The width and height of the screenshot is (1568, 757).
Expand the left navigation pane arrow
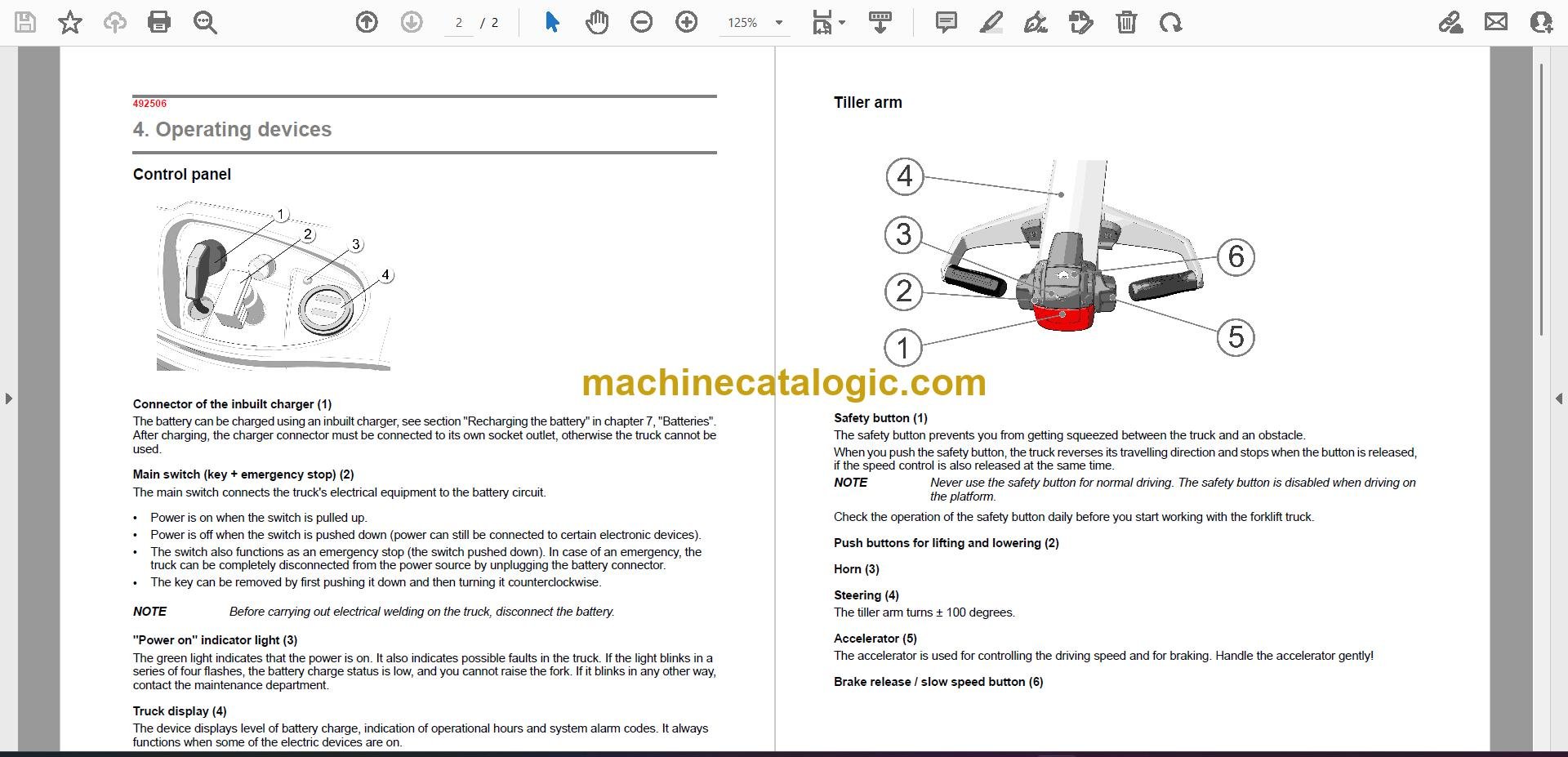pos(8,399)
